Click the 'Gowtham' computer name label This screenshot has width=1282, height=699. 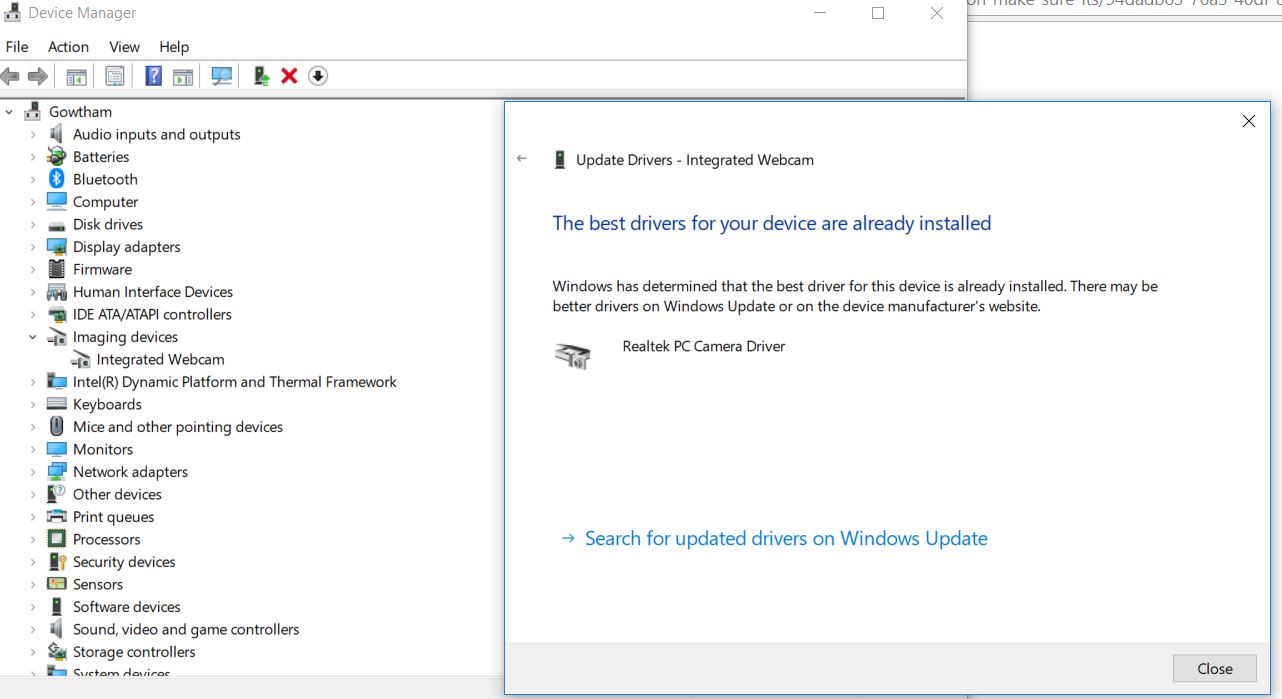point(80,112)
